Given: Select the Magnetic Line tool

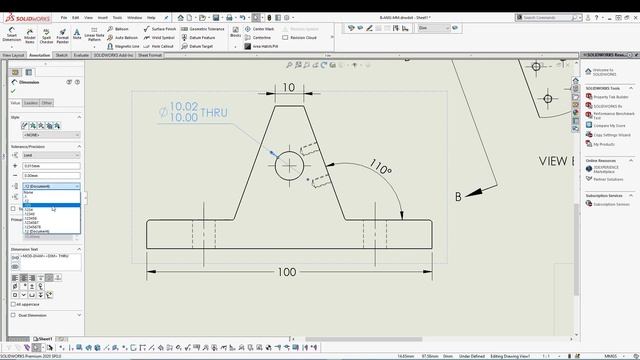Looking at the screenshot, I should tap(123, 46).
